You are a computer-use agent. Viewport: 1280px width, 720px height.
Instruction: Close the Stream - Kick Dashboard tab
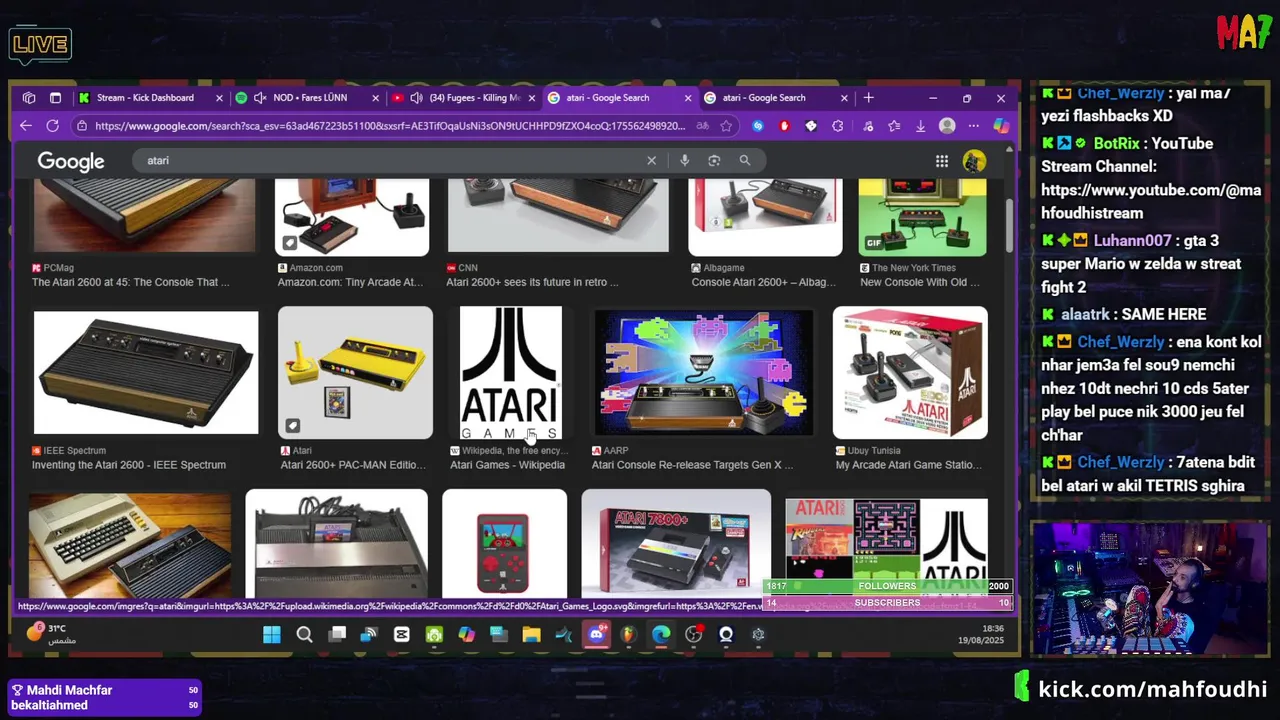pyautogui.click(x=219, y=98)
